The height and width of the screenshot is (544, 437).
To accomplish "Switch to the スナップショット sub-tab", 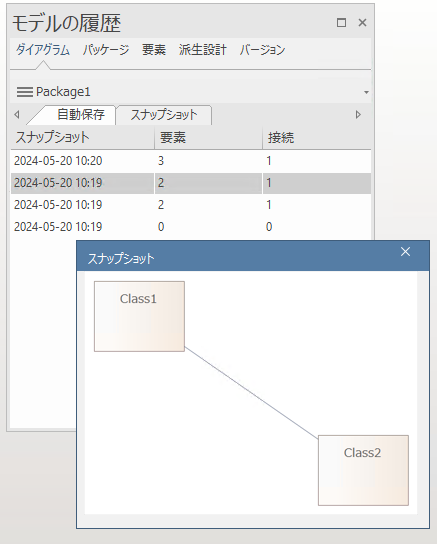I will 164,115.
